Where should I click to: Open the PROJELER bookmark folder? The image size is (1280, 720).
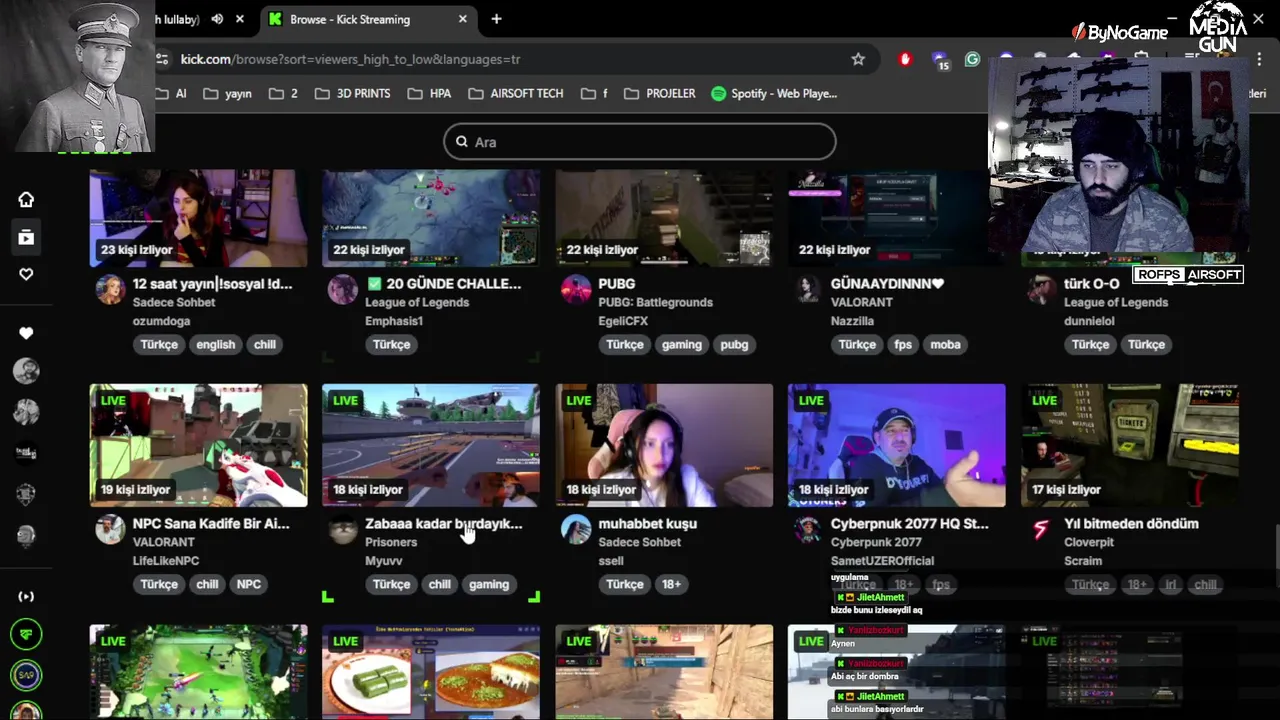point(659,93)
